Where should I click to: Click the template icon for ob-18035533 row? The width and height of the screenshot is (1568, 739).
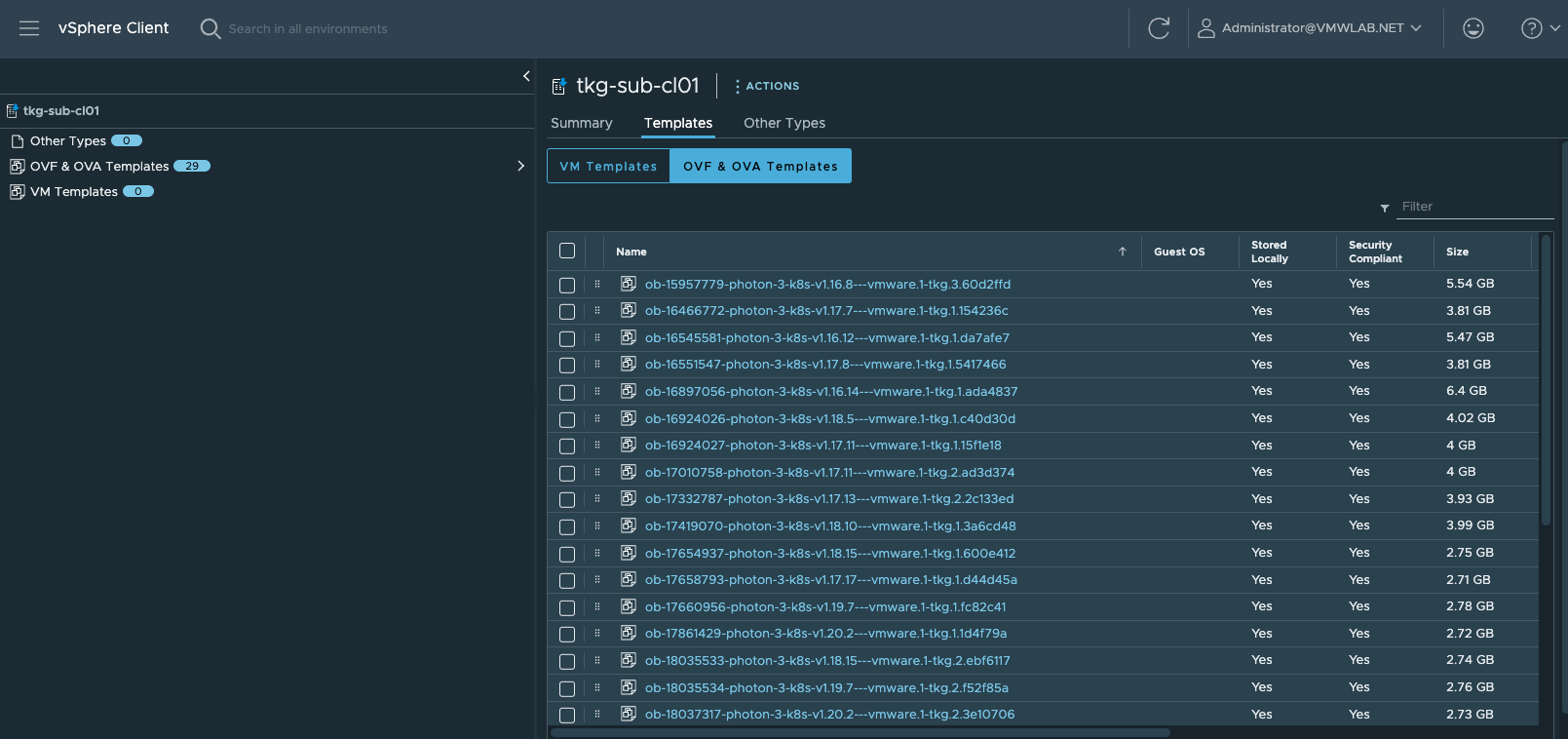(629, 660)
